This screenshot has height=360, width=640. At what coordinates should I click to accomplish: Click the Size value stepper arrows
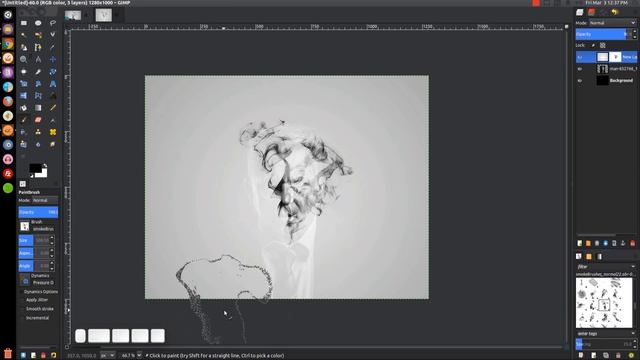coord(52,240)
